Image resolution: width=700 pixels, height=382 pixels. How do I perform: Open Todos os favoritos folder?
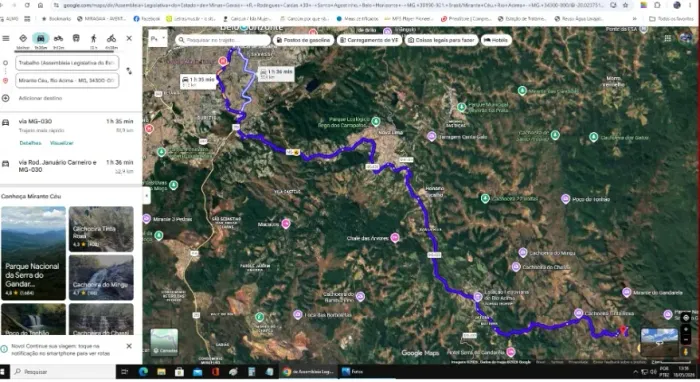point(671,19)
